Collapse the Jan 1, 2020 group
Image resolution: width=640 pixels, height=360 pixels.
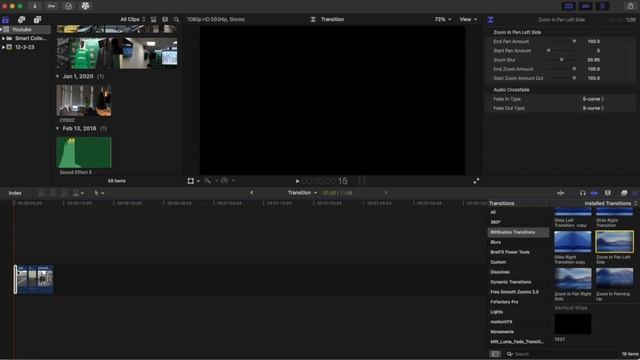(x=58, y=76)
